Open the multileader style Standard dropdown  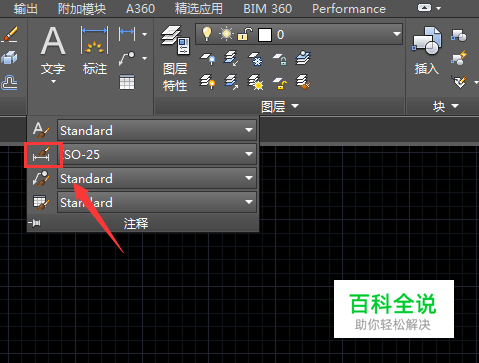(x=157, y=178)
